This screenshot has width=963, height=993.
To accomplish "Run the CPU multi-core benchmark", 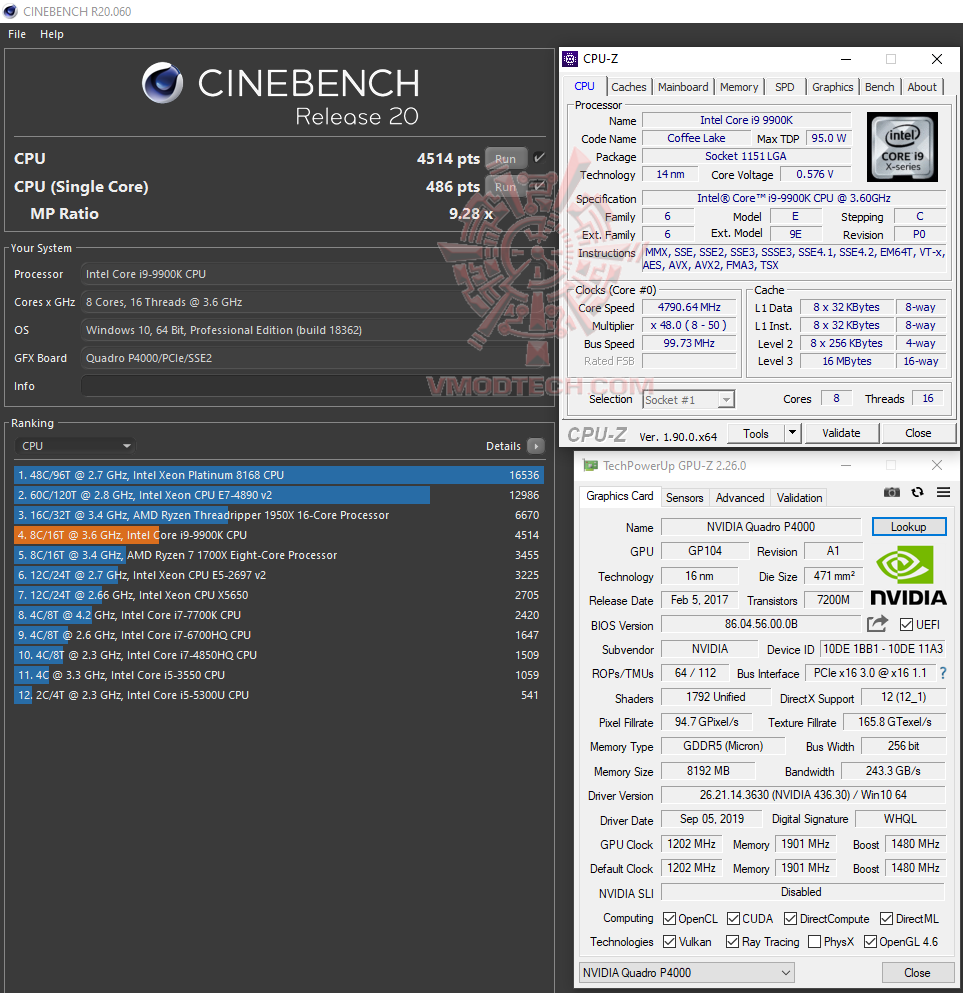I will [x=505, y=158].
